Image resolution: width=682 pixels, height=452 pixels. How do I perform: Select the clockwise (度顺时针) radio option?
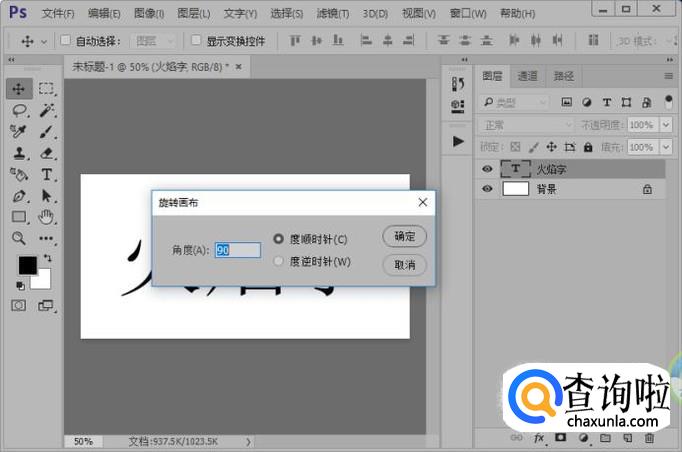[279, 239]
